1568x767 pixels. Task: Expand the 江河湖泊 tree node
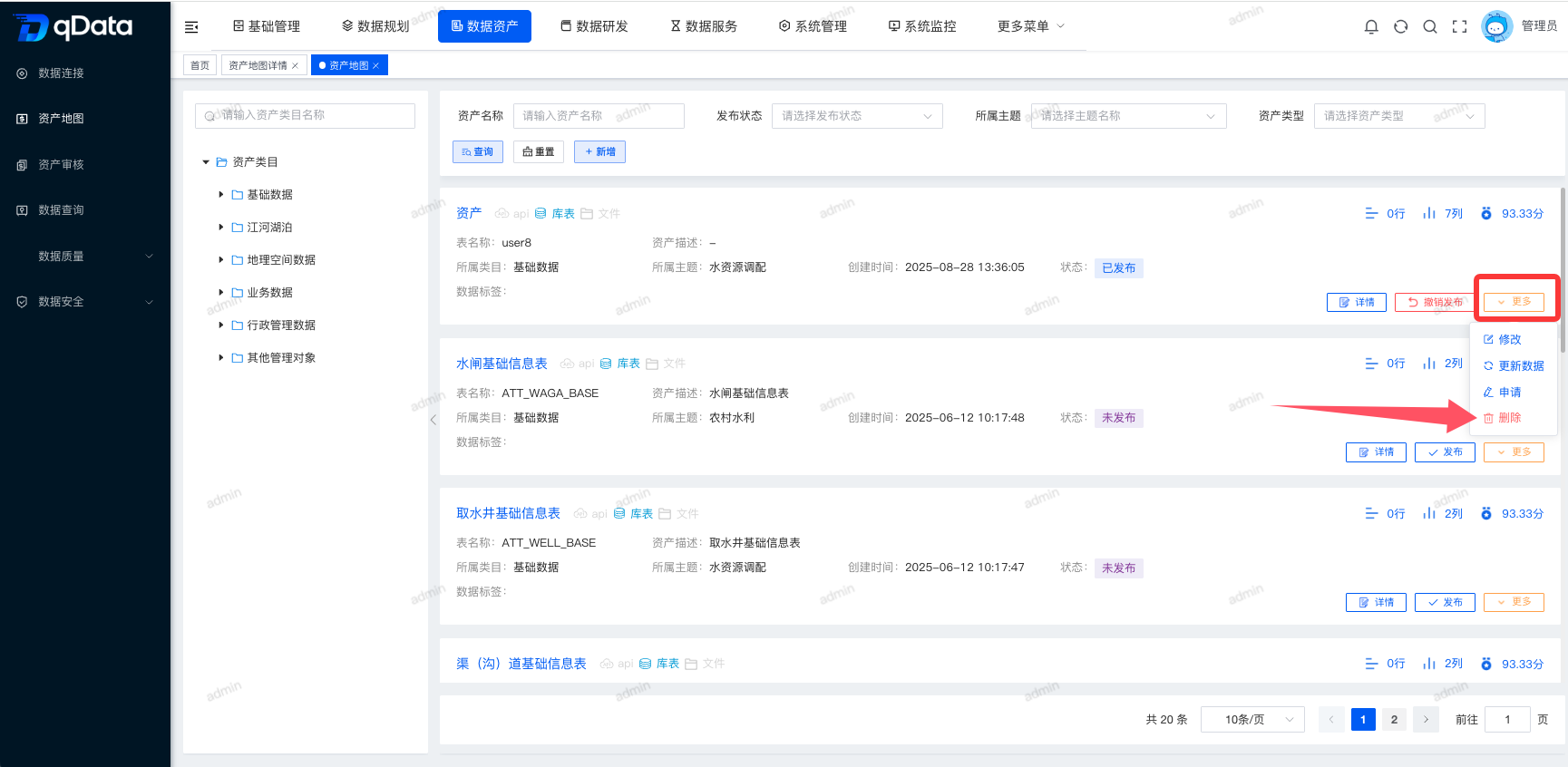click(220, 228)
